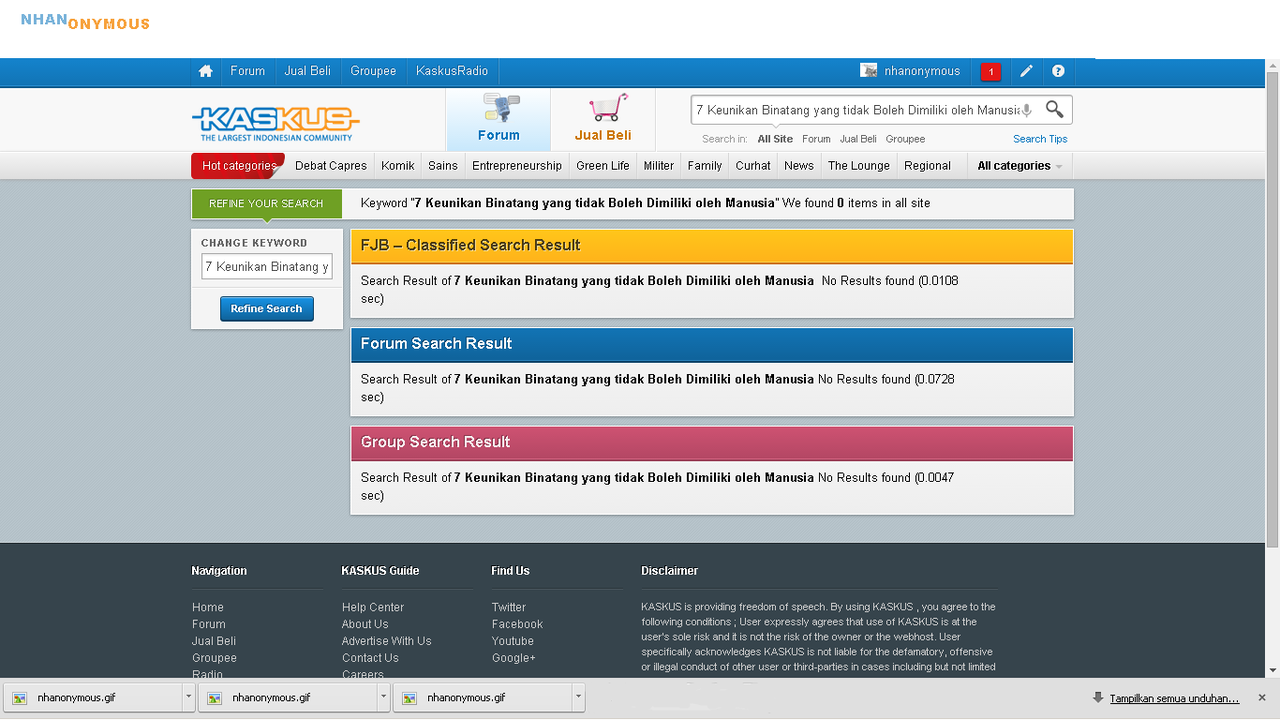1280x720 pixels.
Task: Click the REFINE YOUR SEARCH green label
Action: 266,204
